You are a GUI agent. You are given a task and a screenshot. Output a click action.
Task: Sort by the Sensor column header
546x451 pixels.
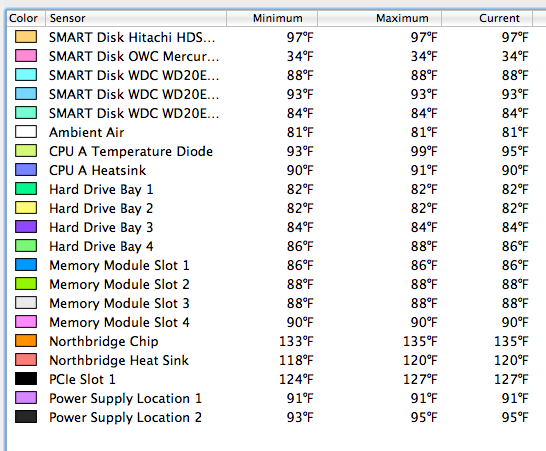coord(136,18)
